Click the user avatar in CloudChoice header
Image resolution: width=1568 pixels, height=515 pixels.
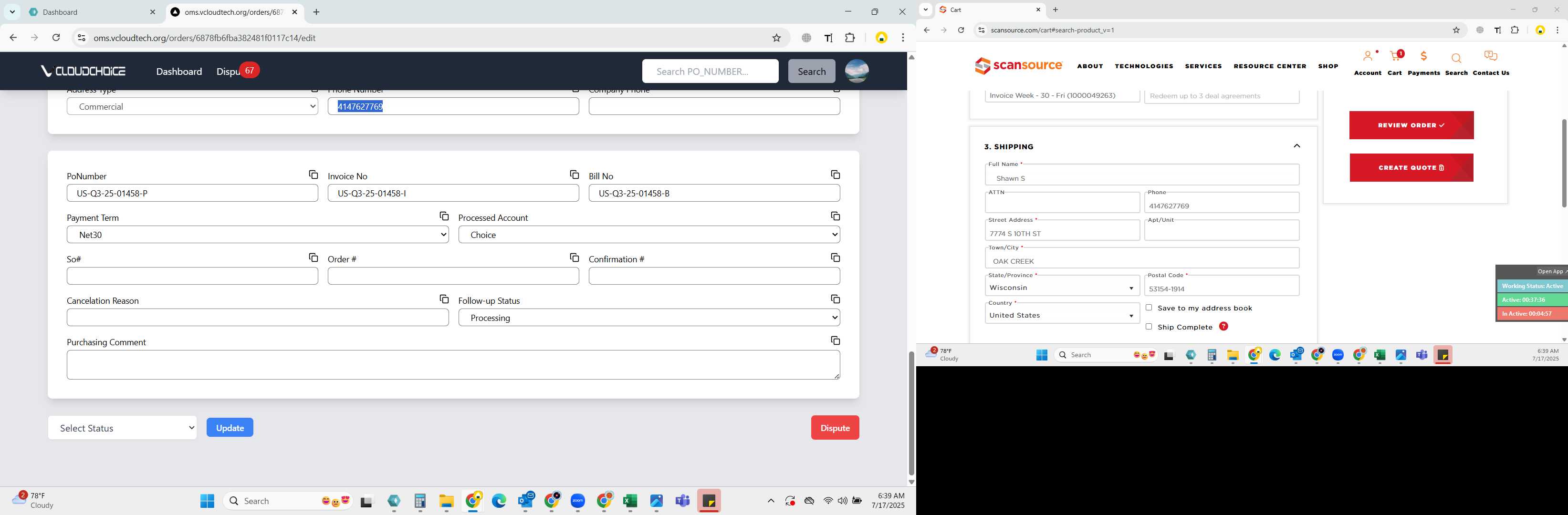(857, 71)
